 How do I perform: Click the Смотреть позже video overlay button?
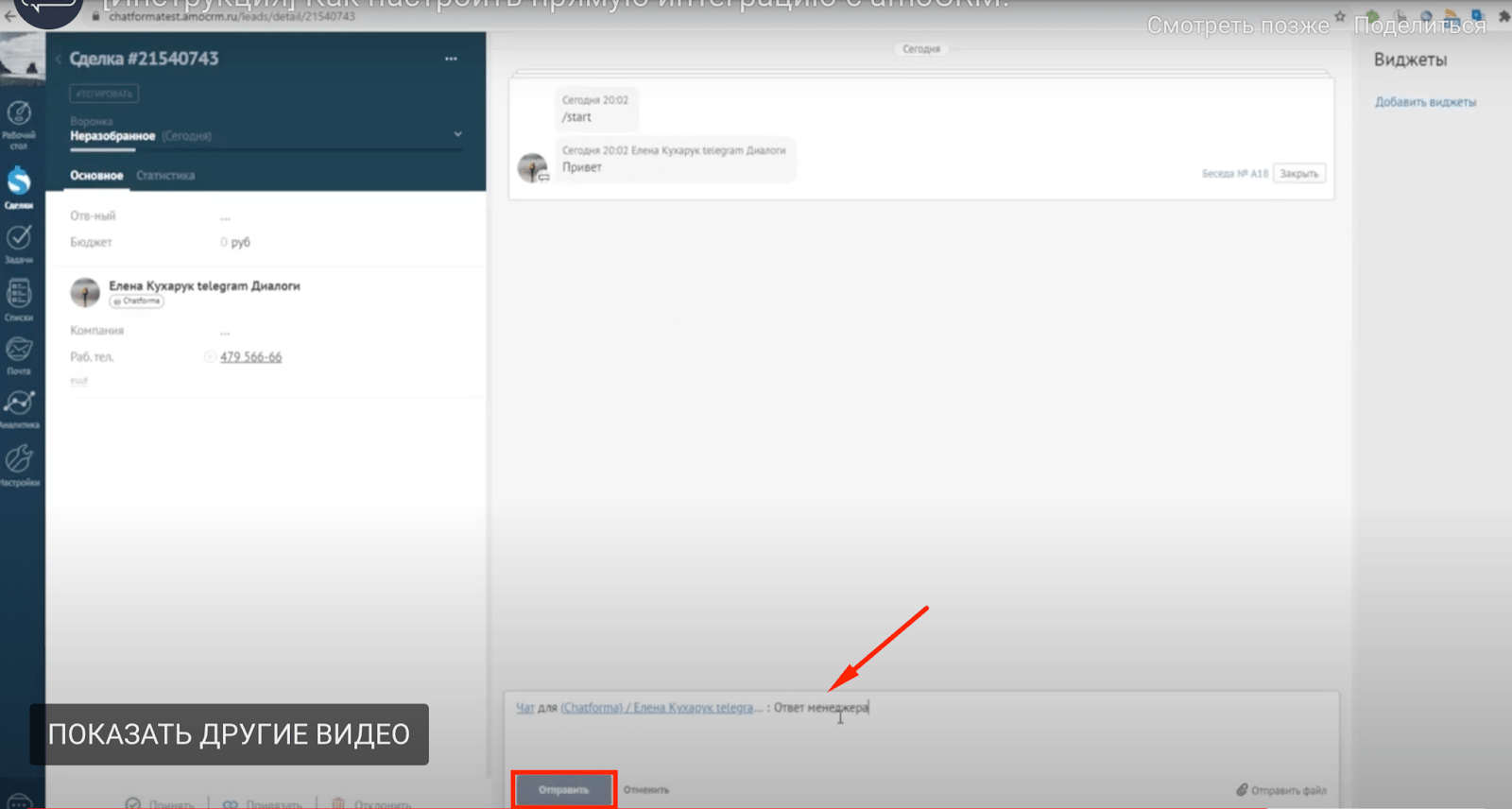click(x=1238, y=26)
